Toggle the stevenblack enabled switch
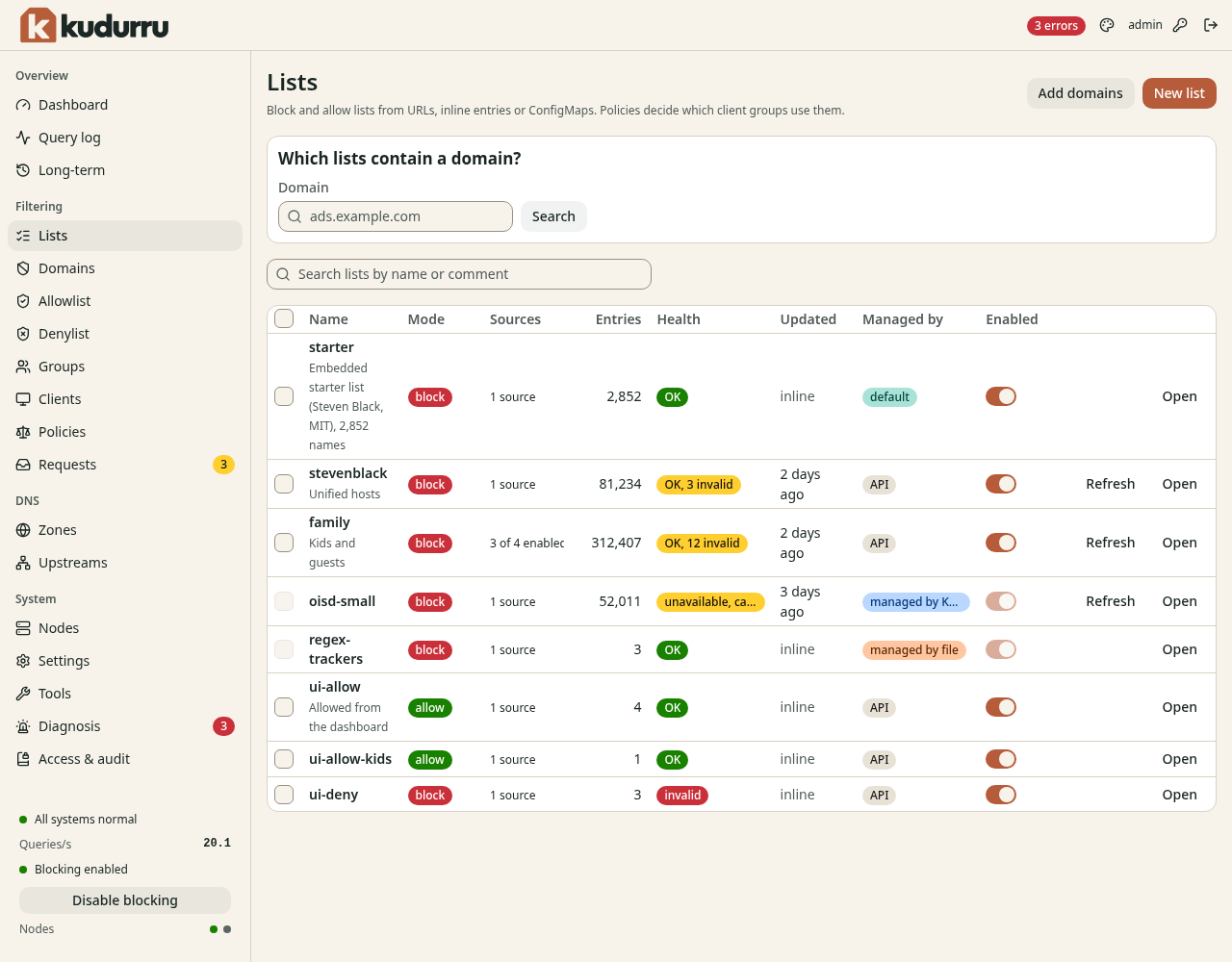The width and height of the screenshot is (1232, 962). point(1001,484)
